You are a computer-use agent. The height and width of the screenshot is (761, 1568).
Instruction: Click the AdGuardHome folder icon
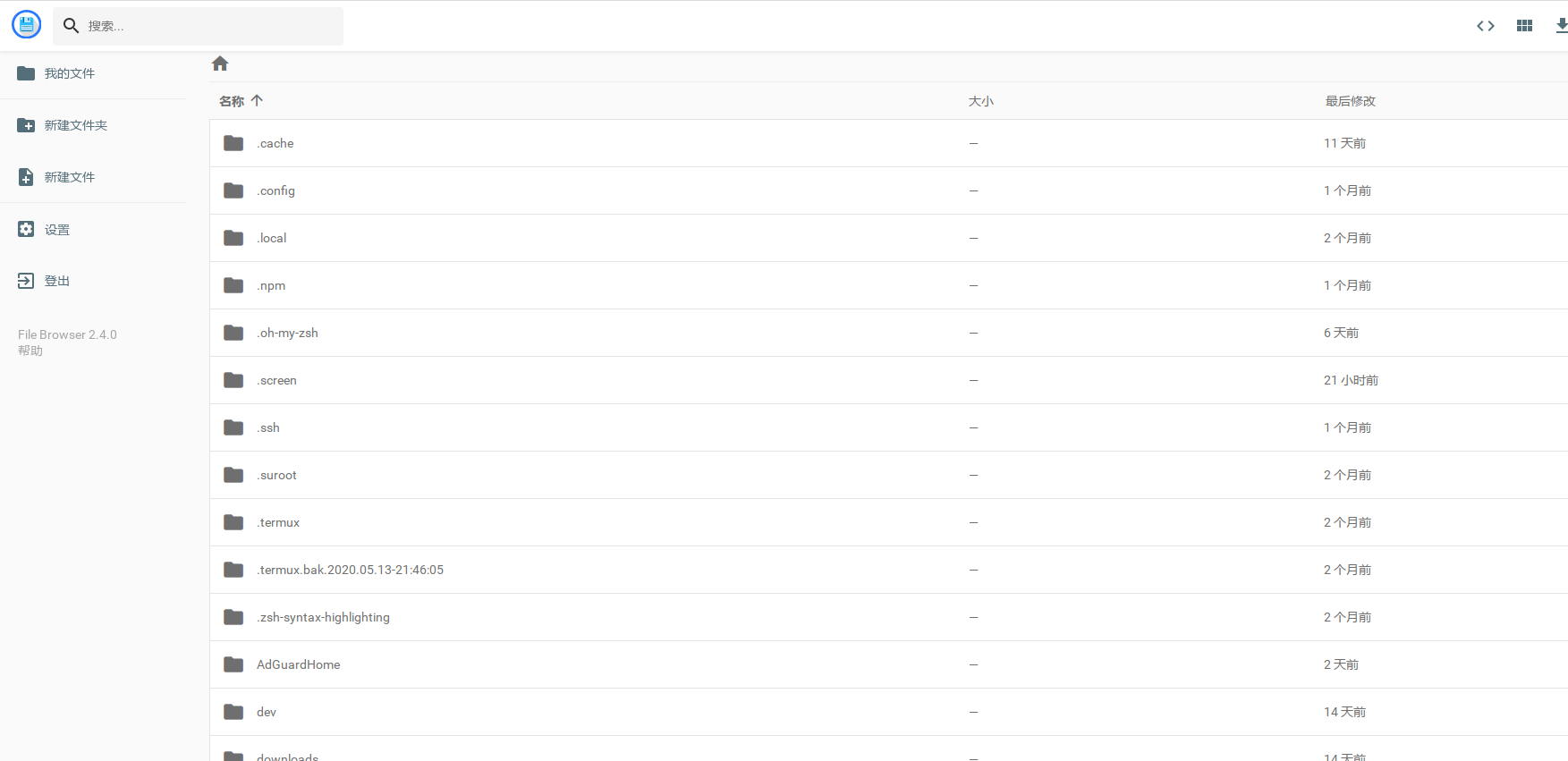click(233, 664)
